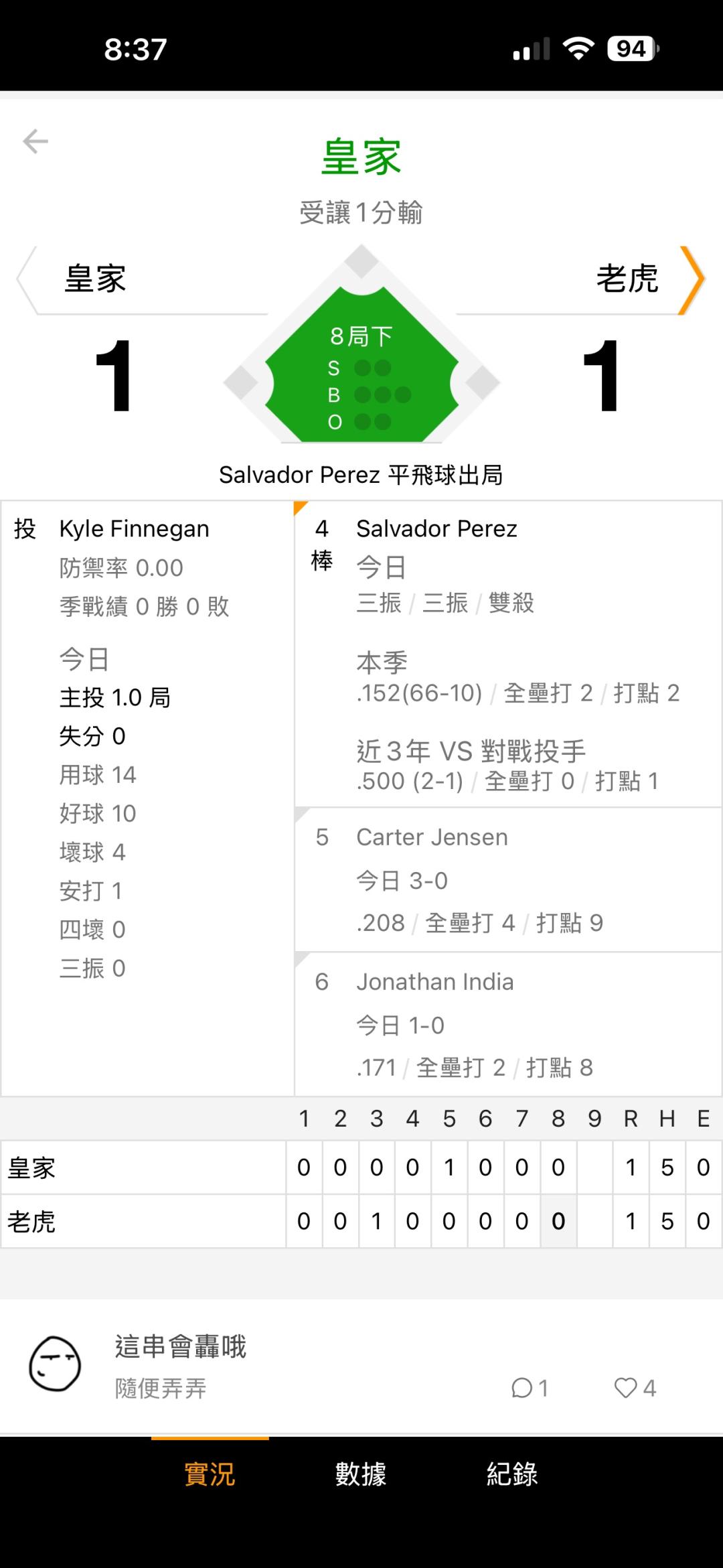Viewport: 723px width, 1568px height.
Task: Tap the 這串會轟哦 comment thread
Action: tap(181, 1346)
